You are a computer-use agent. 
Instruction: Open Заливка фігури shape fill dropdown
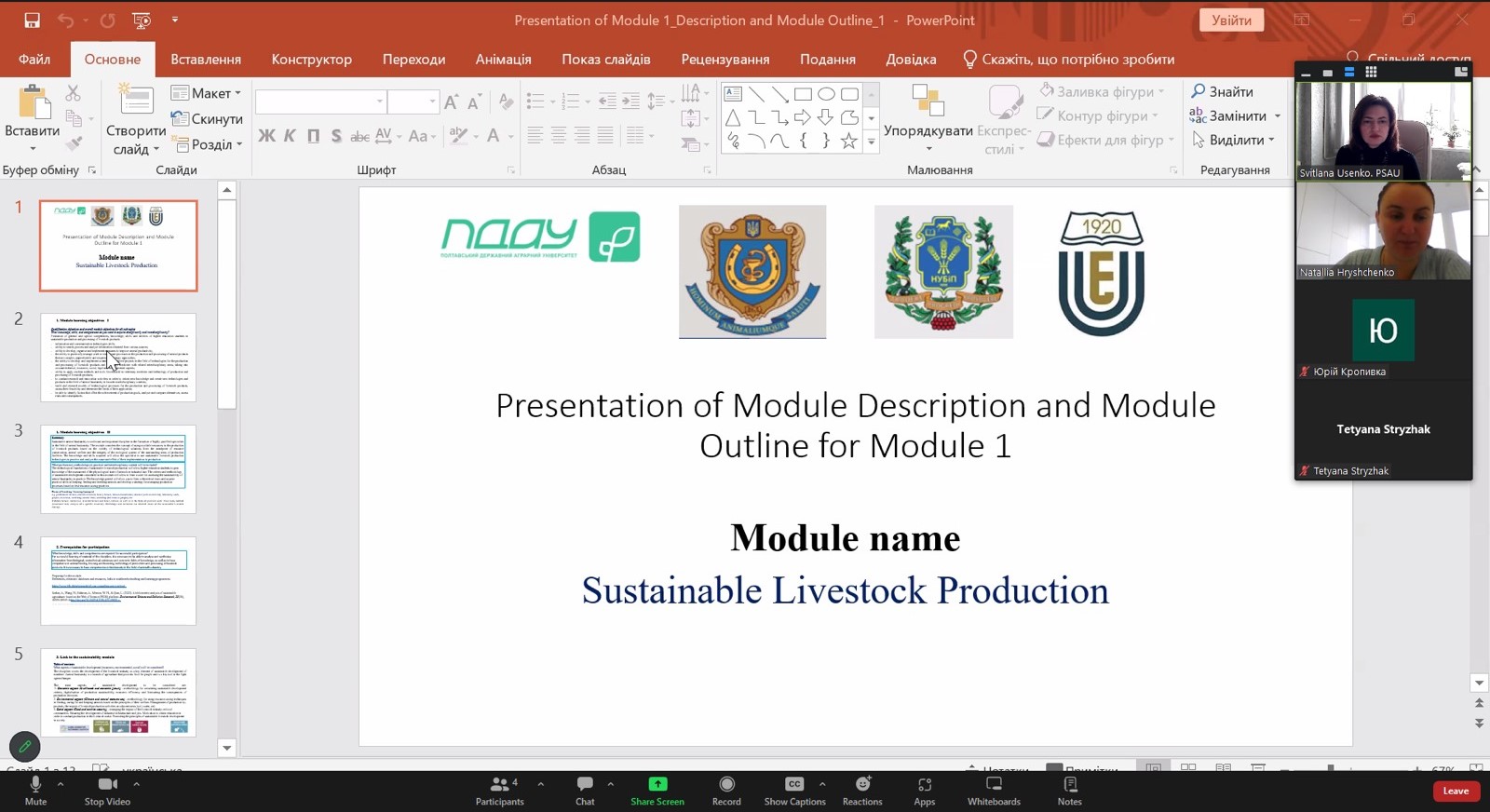pos(1102,91)
